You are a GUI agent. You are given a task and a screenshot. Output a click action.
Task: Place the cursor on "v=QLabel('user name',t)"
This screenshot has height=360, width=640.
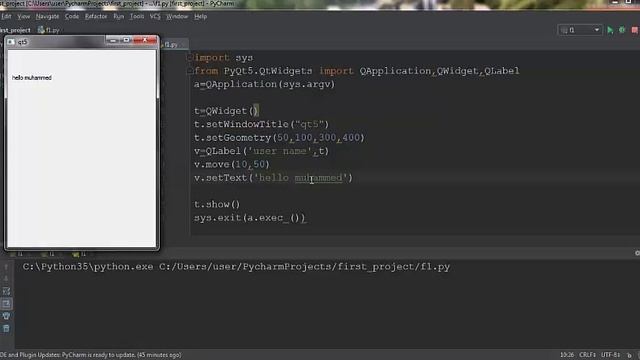click(261, 151)
